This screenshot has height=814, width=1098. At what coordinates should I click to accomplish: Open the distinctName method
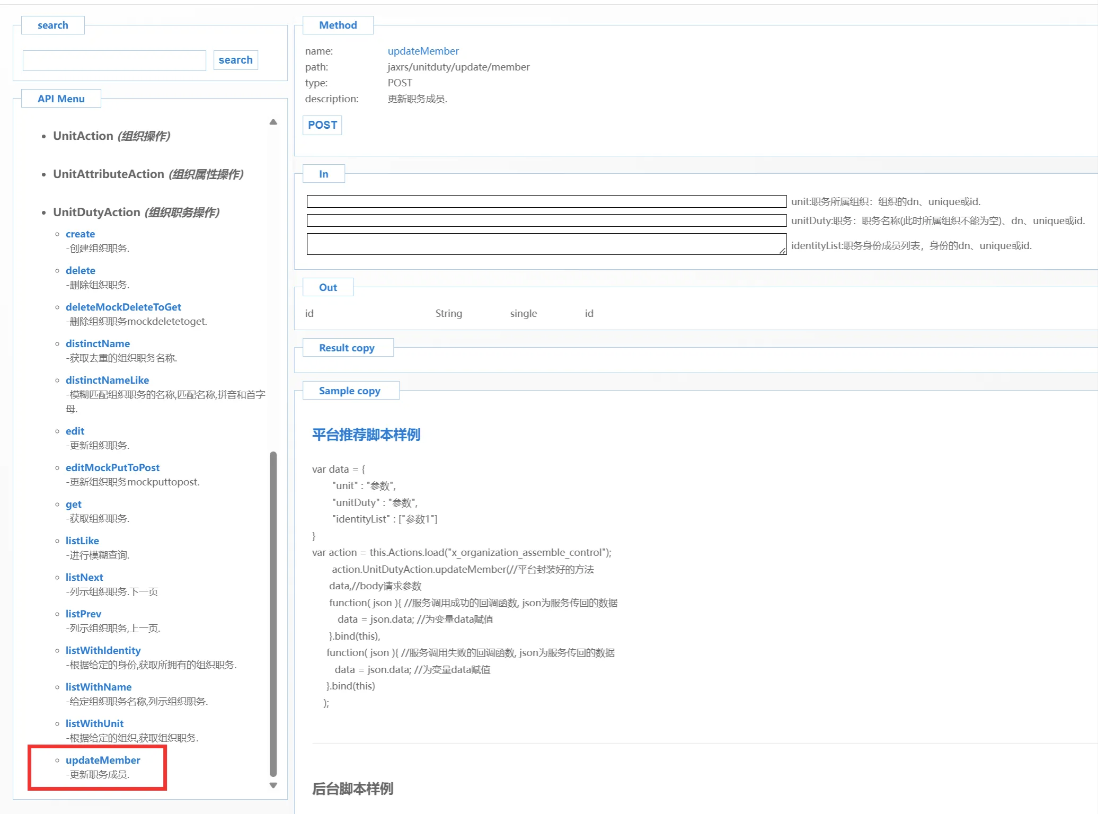(x=97, y=343)
